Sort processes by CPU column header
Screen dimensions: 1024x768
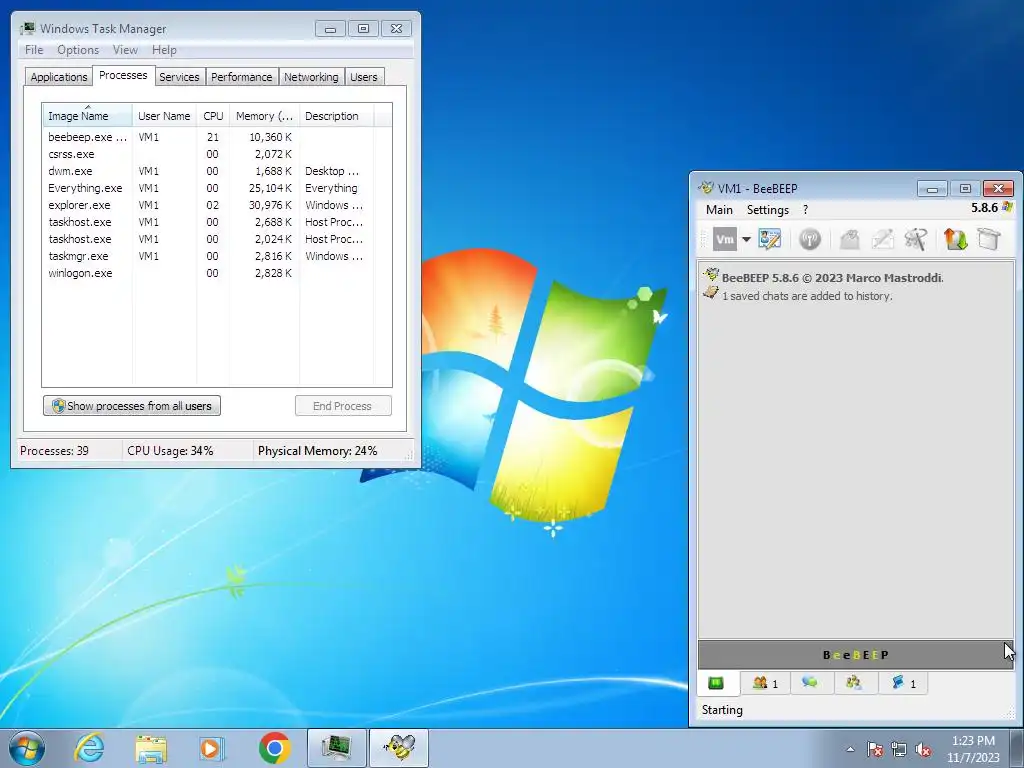click(x=213, y=116)
